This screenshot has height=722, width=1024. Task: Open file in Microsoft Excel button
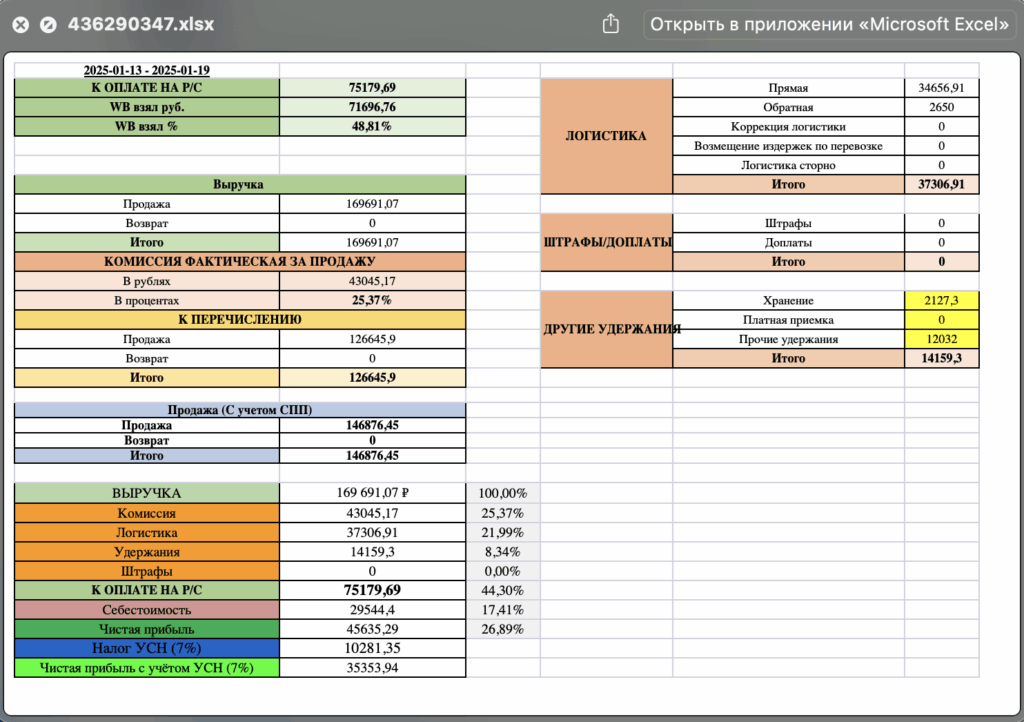(x=829, y=25)
